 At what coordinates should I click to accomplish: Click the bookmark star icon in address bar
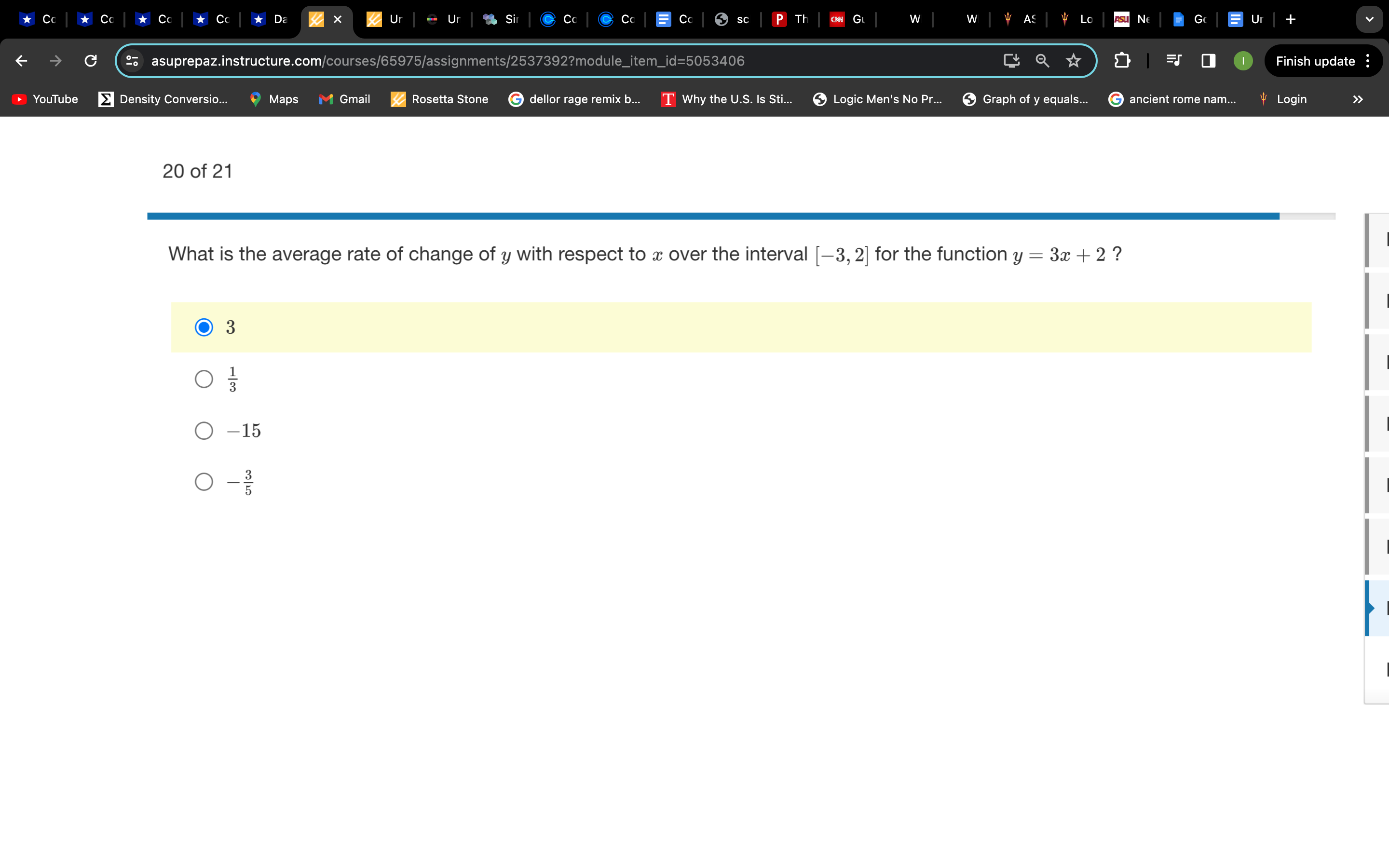click(x=1074, y=60)
